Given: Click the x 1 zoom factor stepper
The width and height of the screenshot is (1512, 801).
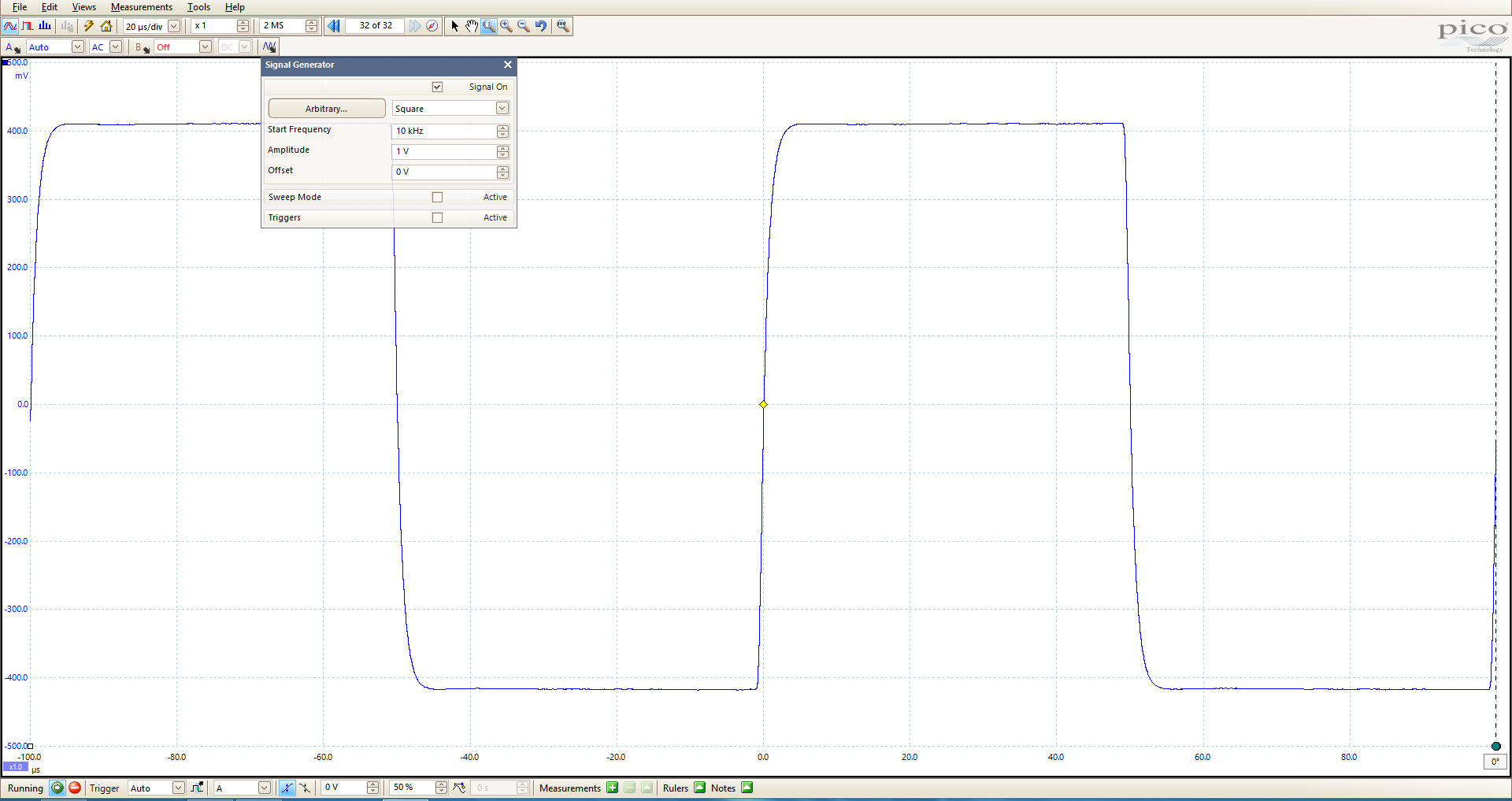Looking at the screenshot, I should [243, 26].
